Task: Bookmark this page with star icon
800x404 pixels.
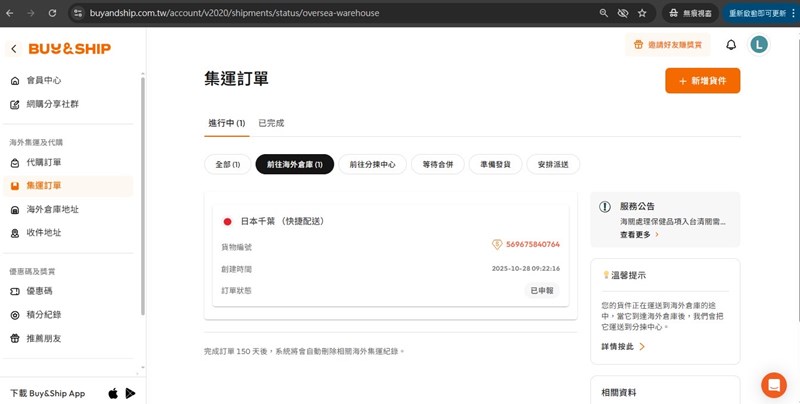Action: [642, 13]
